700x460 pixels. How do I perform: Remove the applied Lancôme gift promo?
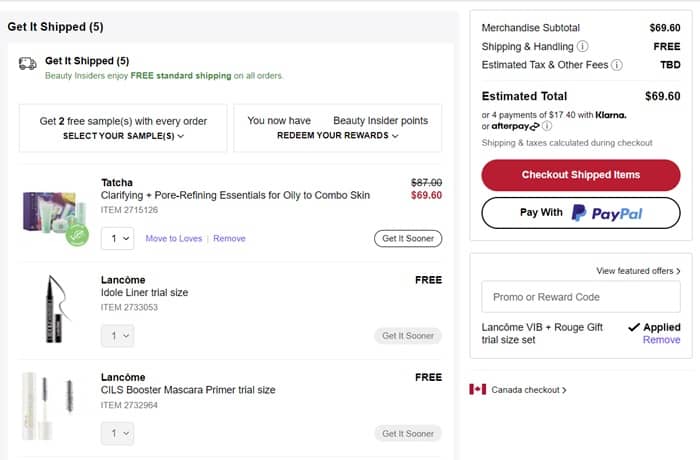click(661, 340)
